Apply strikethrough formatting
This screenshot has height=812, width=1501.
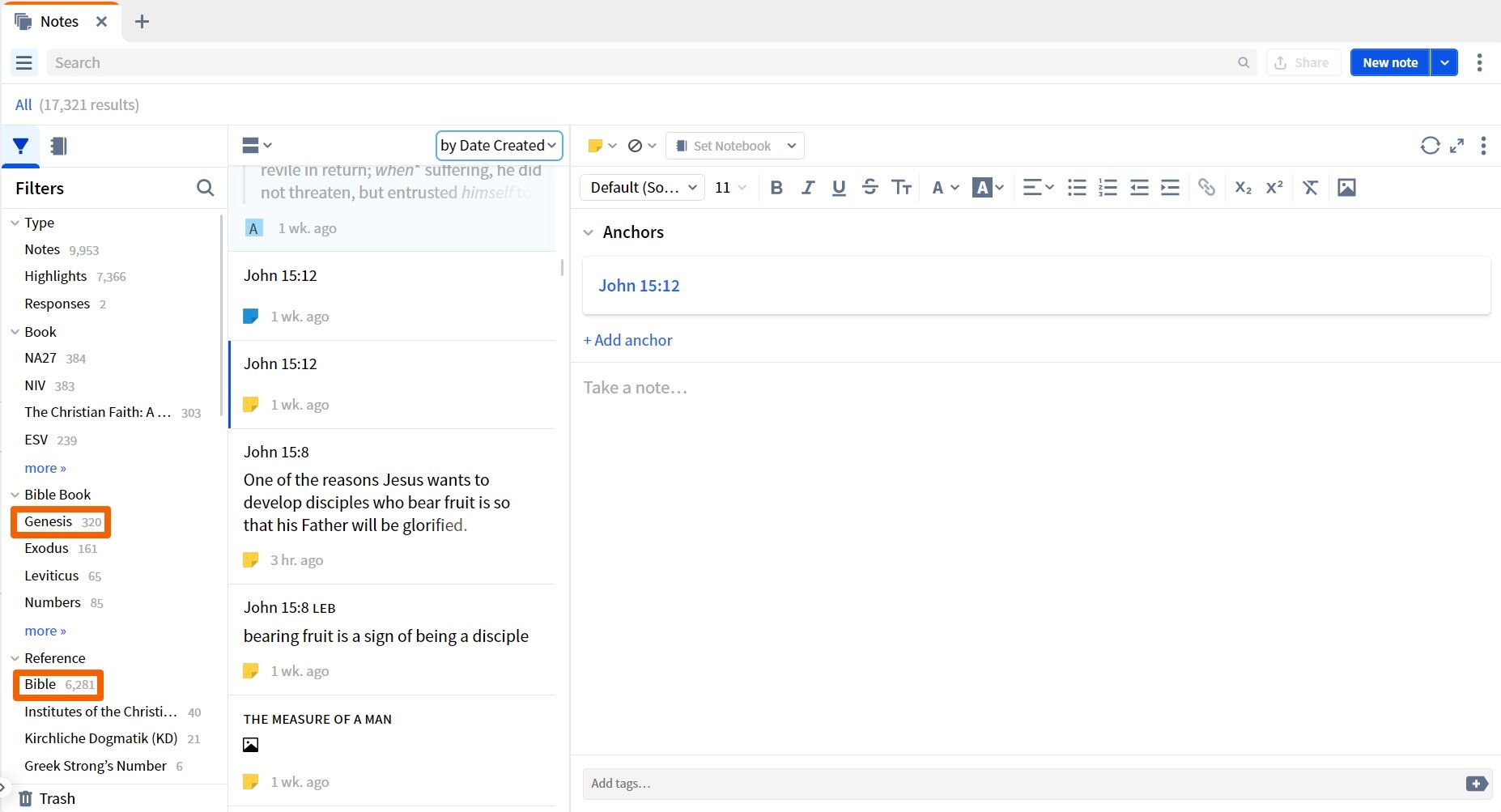[870, 187]
